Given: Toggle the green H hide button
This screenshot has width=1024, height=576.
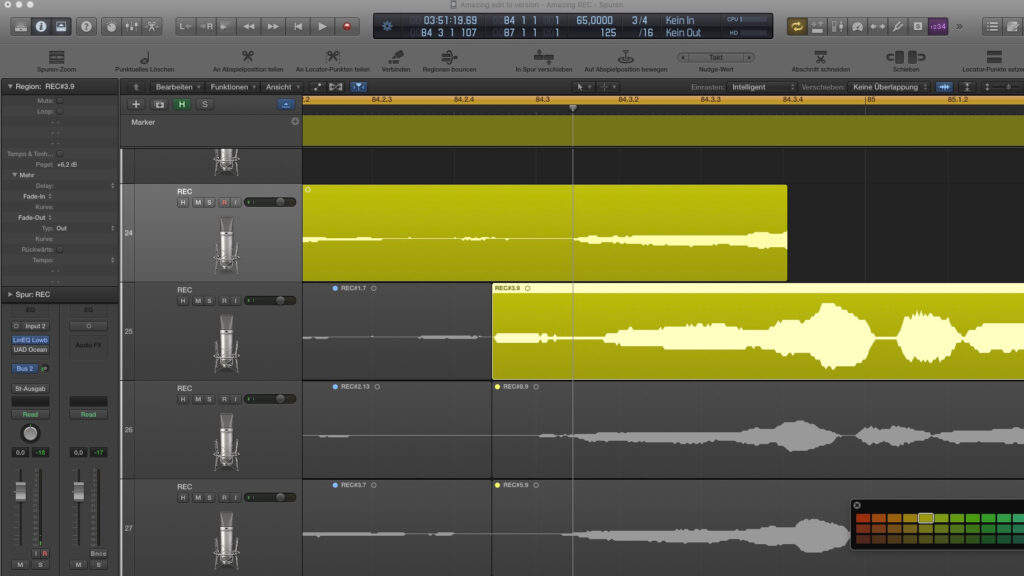Looking at the screenshot, I should tap(182, 104).
